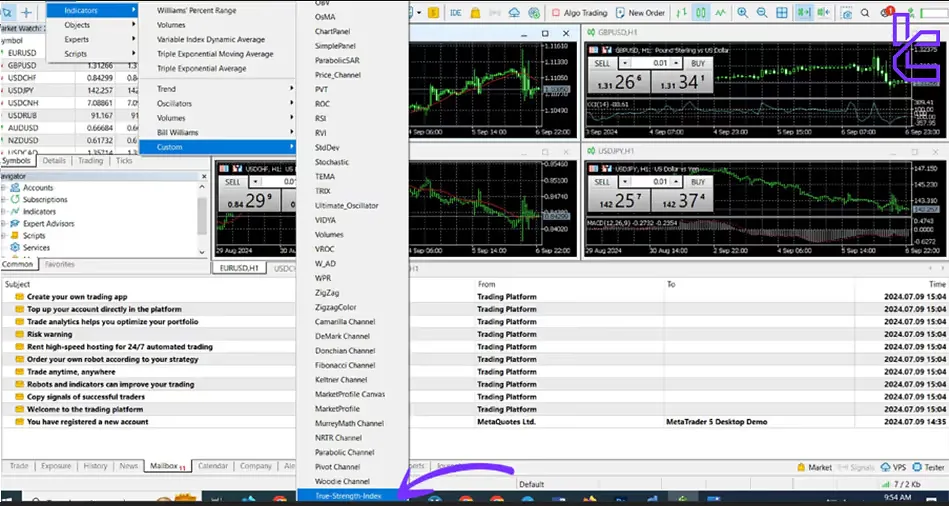Click the Navigator panel vertical scrollbar
949x506 pixels.
click(202, 215)
